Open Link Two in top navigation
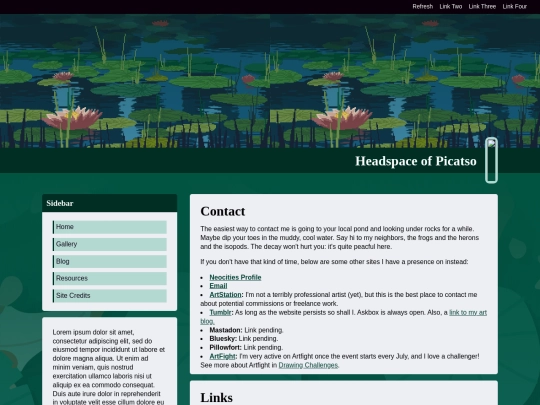This screenshot has height=405, width=540. [450, 7]
